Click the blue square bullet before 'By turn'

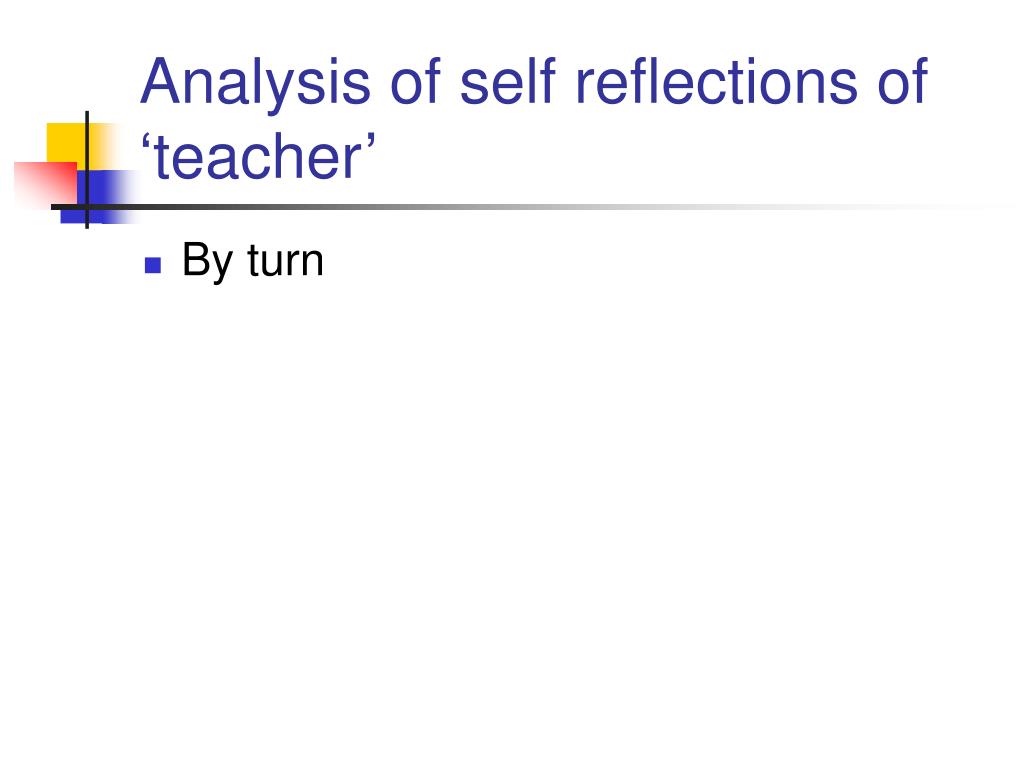pos(153,264)
